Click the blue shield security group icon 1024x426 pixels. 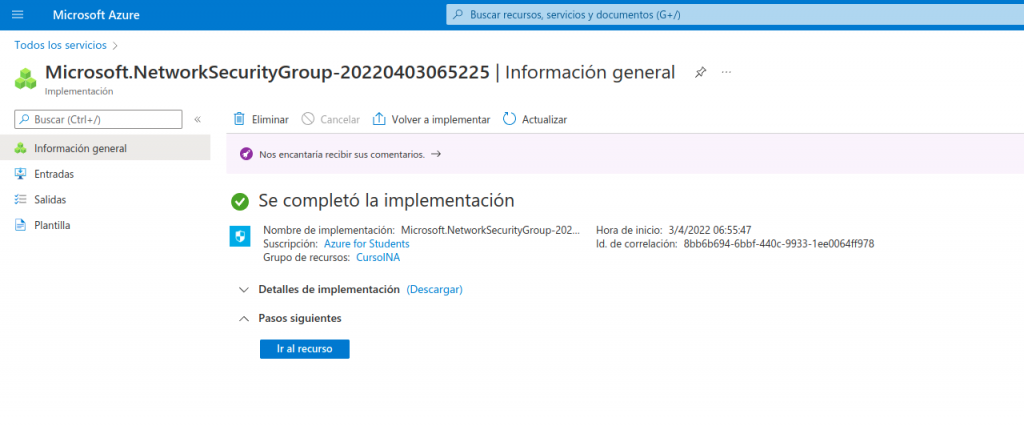pos(240,237)
